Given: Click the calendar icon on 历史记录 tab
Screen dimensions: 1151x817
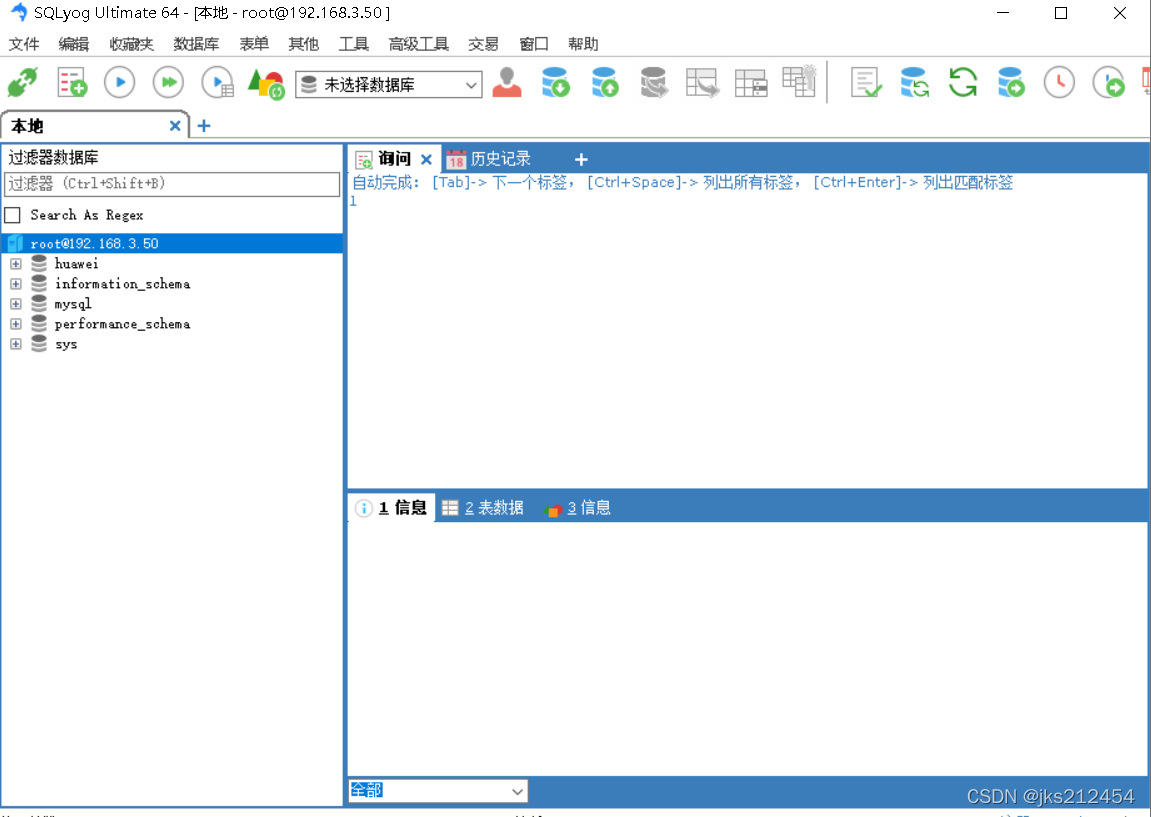Looking at the screenshot, I should (x=456, y=159).
